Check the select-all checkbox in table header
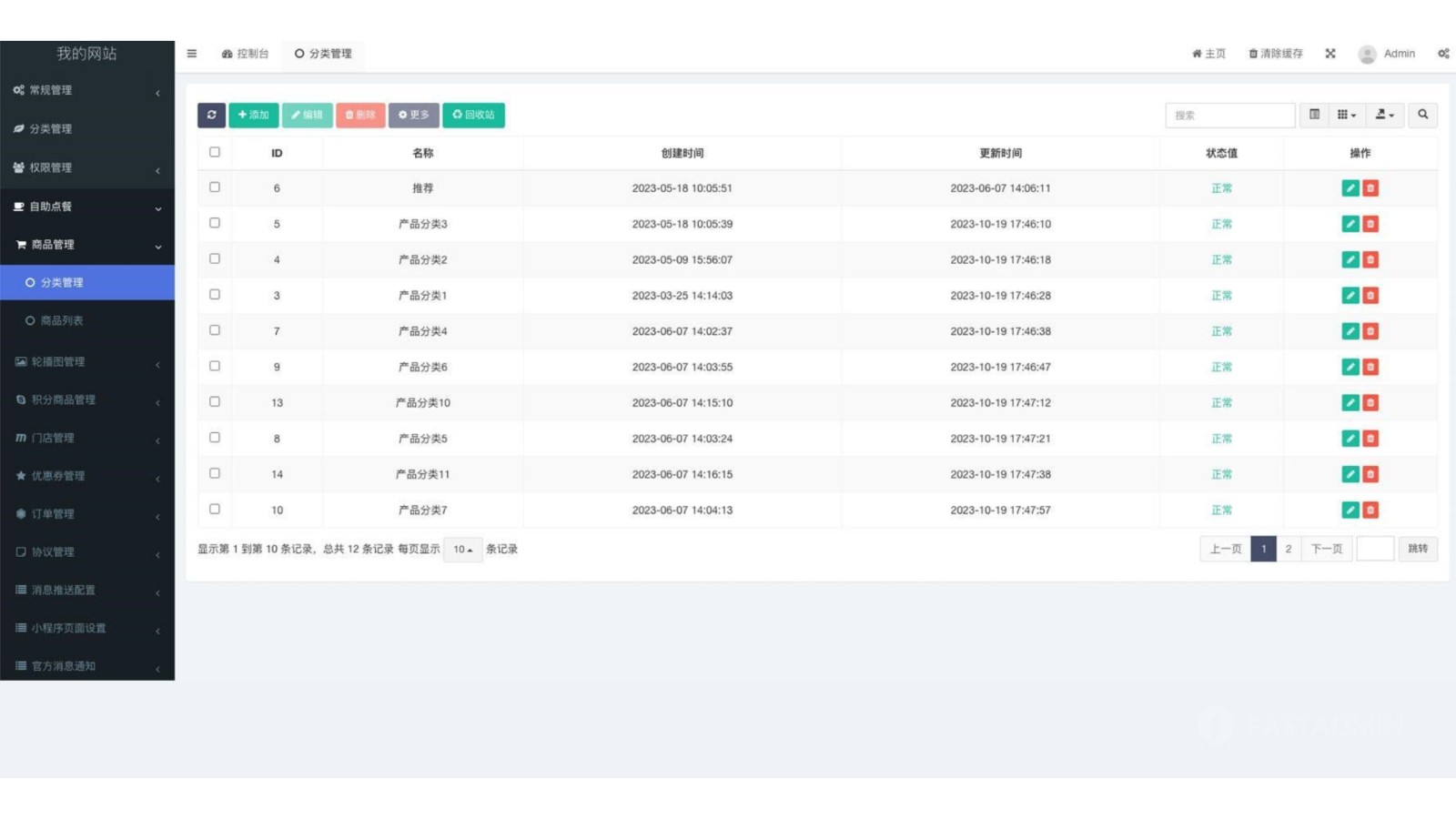 (215, 152)
